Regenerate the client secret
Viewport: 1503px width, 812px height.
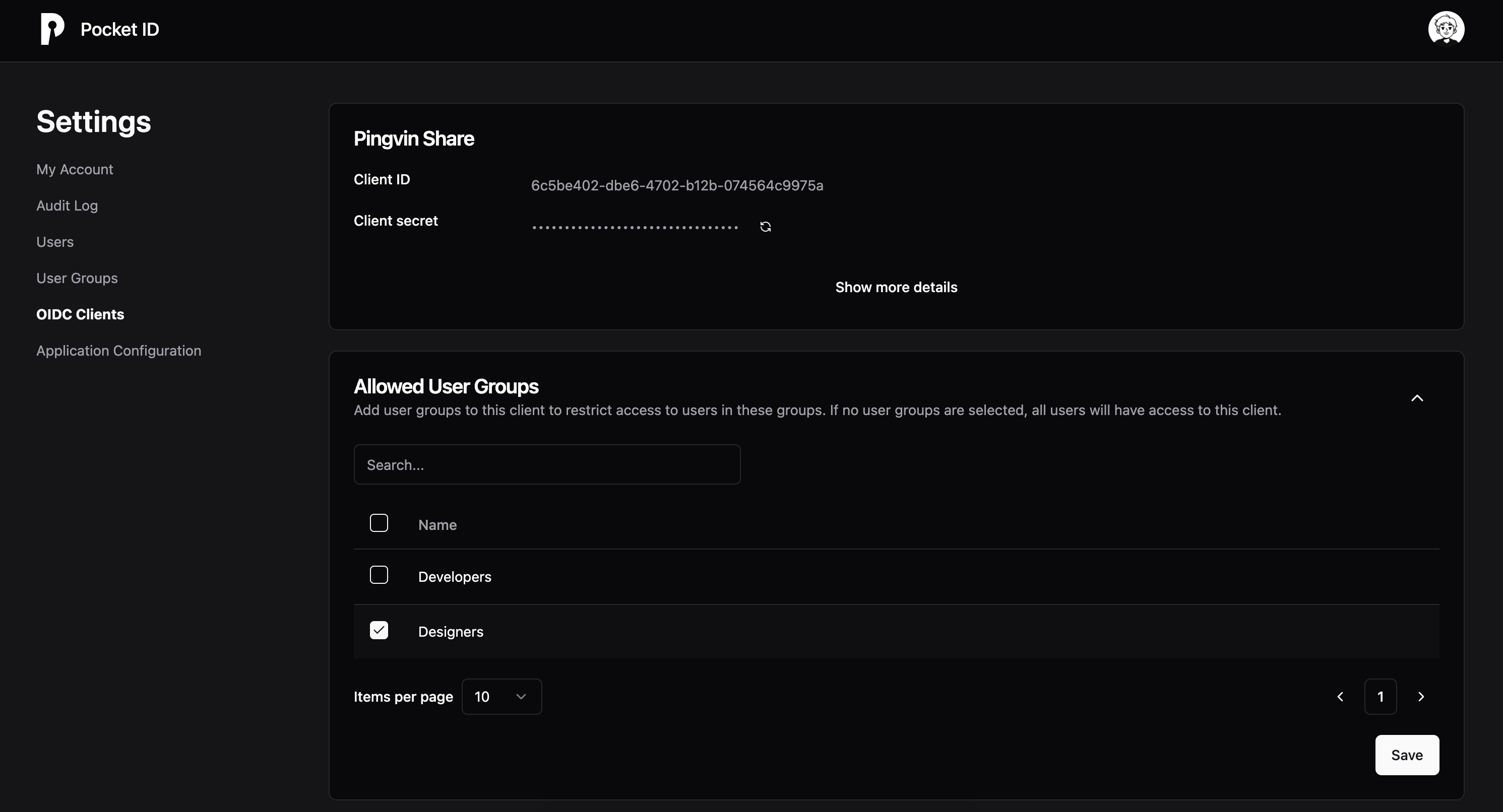(x=765, y=227)
